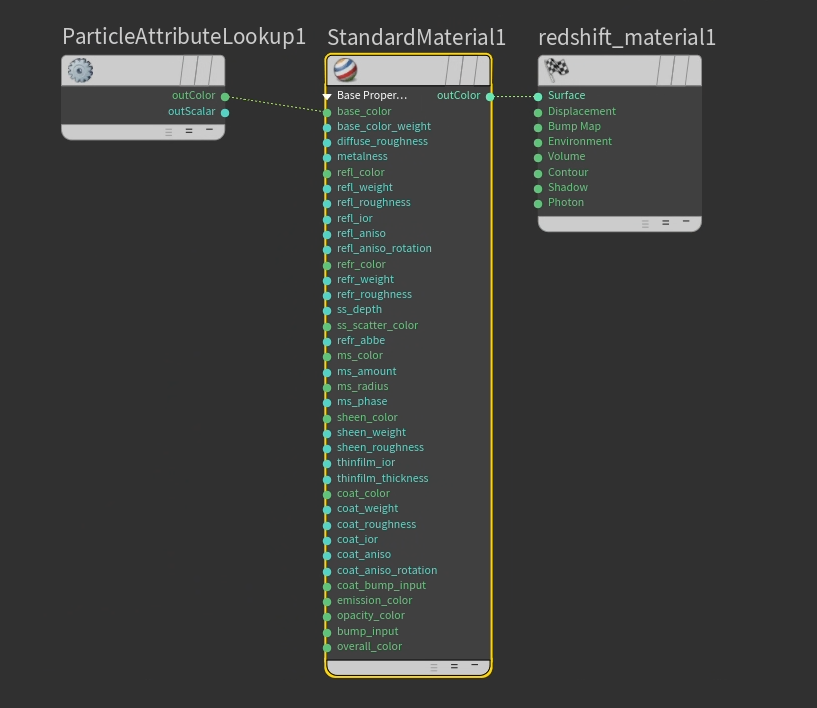Click the ParticleAttributeLookup1 gear node icon
Screen dimensions: 817x708
(80, 70)
